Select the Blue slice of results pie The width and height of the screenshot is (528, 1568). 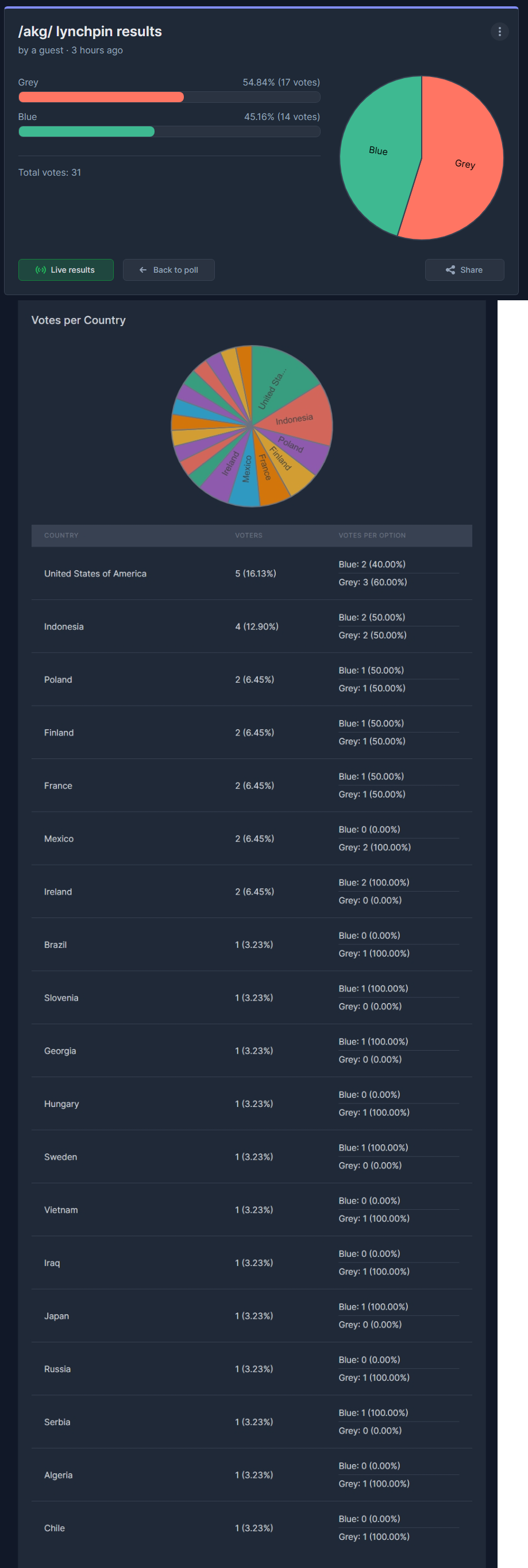pos(377,151)
